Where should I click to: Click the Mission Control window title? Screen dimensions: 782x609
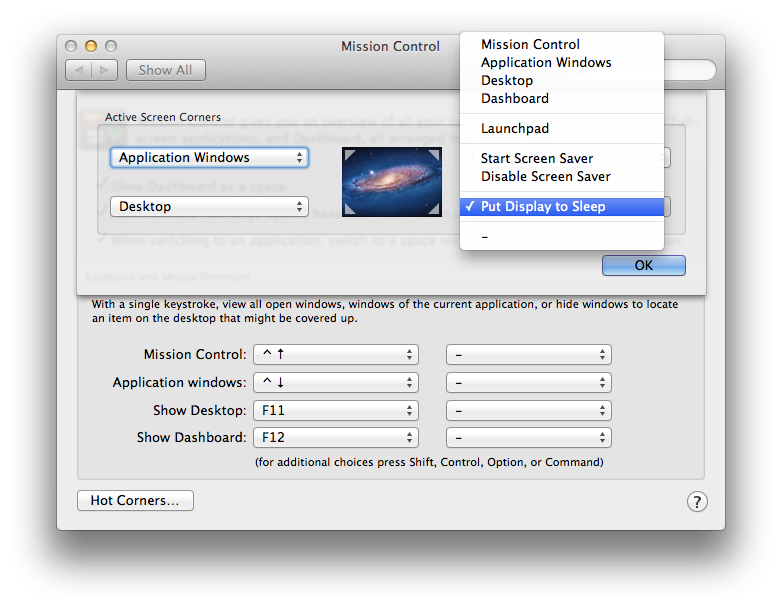[391, 46]
